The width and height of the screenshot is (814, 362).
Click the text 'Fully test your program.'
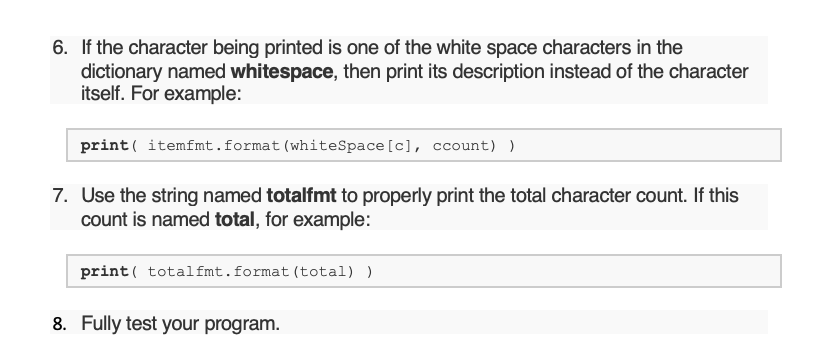pos(181,324)
